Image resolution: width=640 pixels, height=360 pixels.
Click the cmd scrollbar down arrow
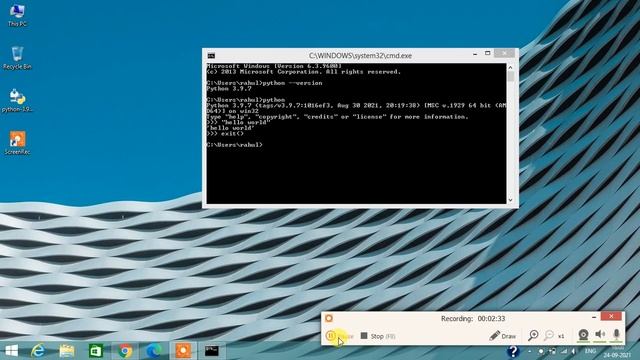click(511, 200)
